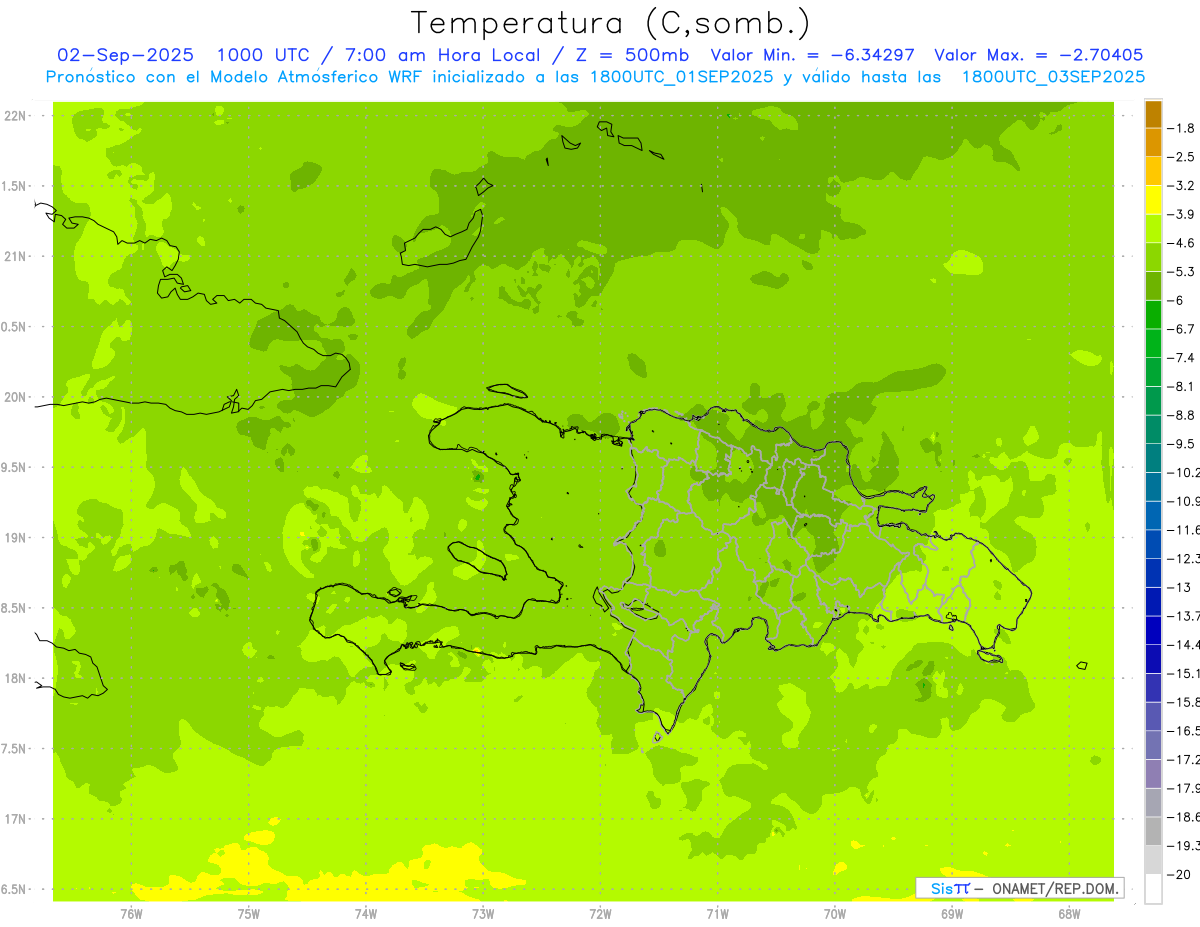This screenshot has height=927, width=1200.
Task: Click the "68W" longitude label
Action: click(1069, 913)
